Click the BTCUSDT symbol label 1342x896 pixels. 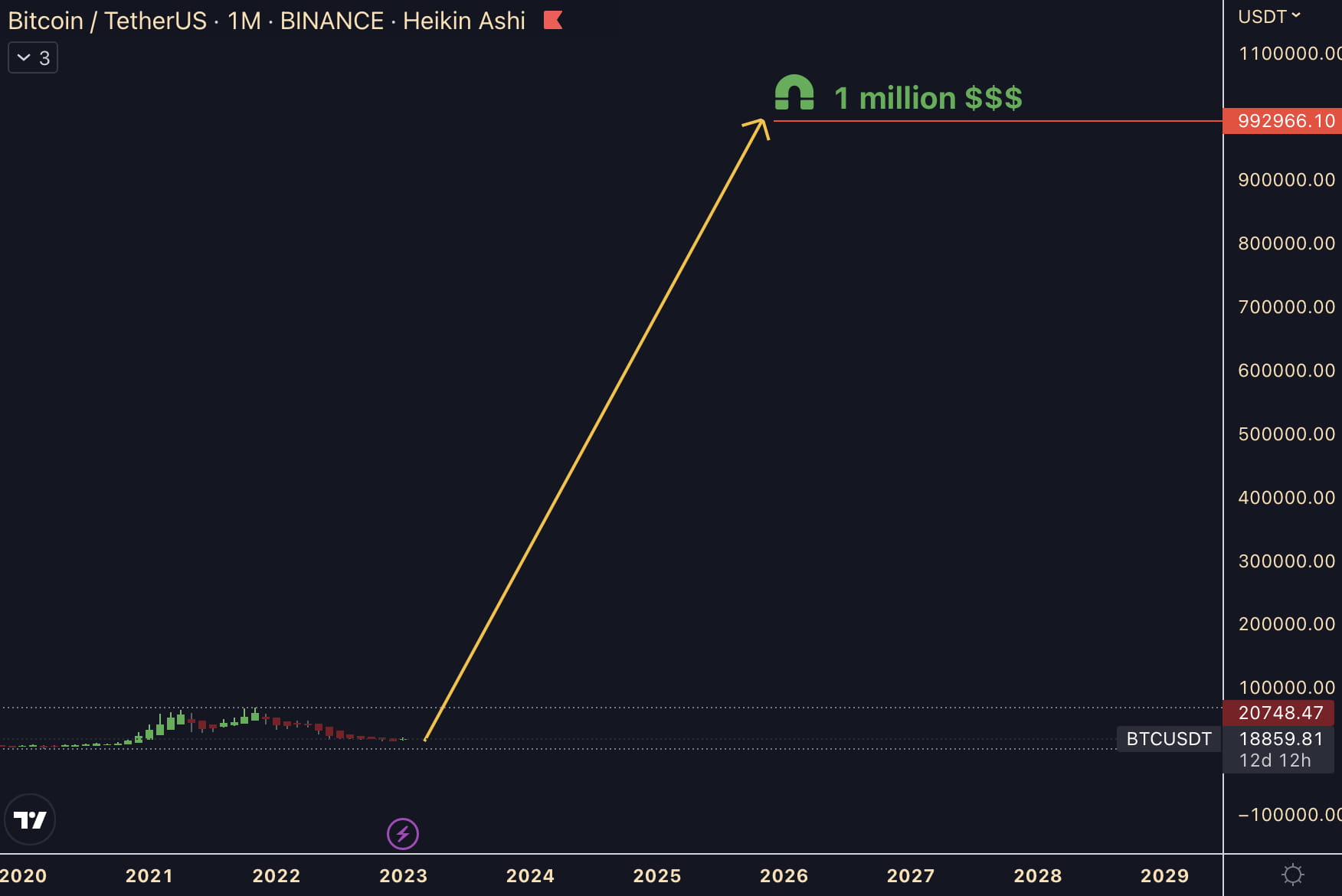pyautogui.click(x=1168, y=739)
